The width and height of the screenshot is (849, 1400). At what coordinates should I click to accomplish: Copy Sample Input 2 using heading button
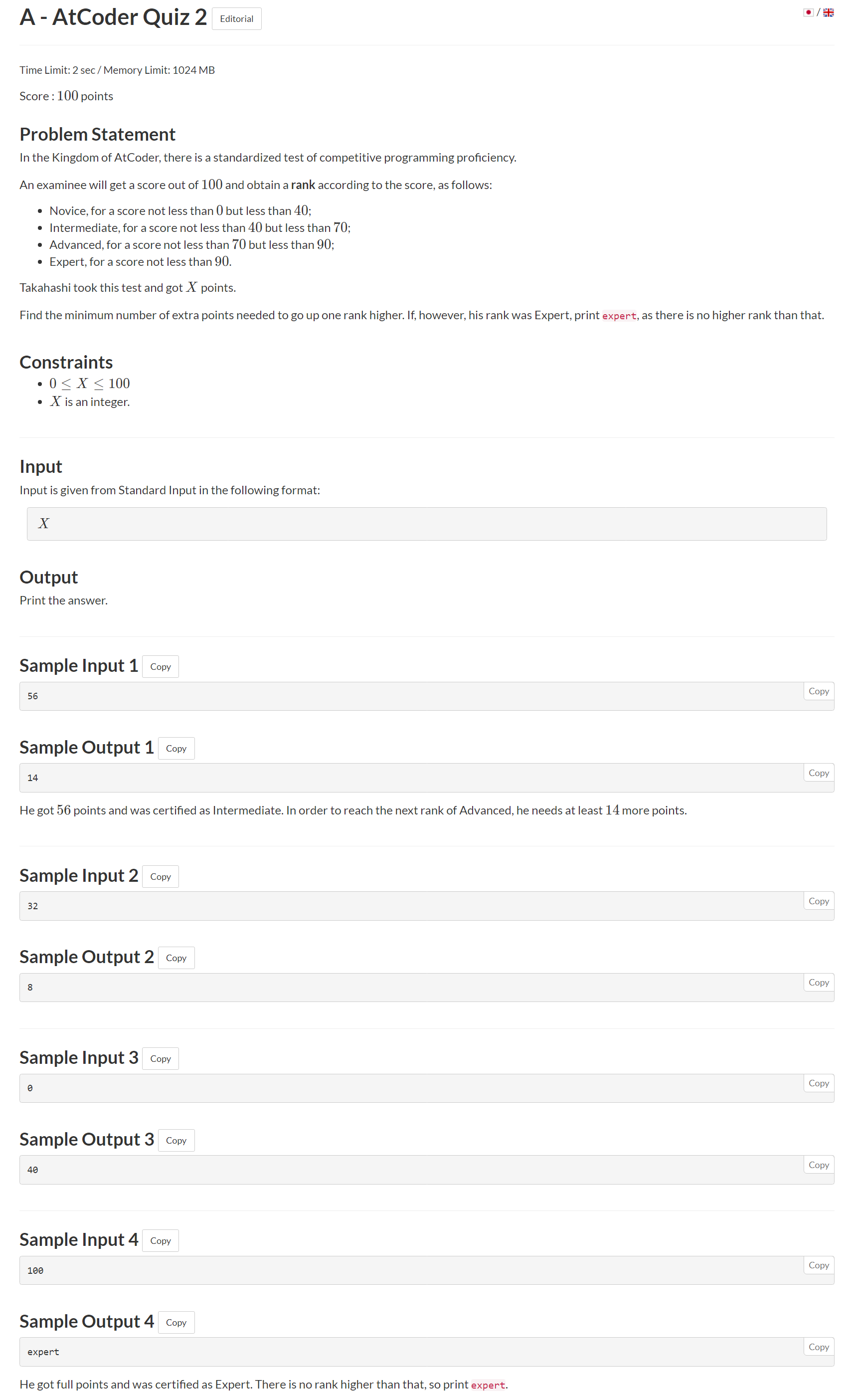click(x=160, y=876)
